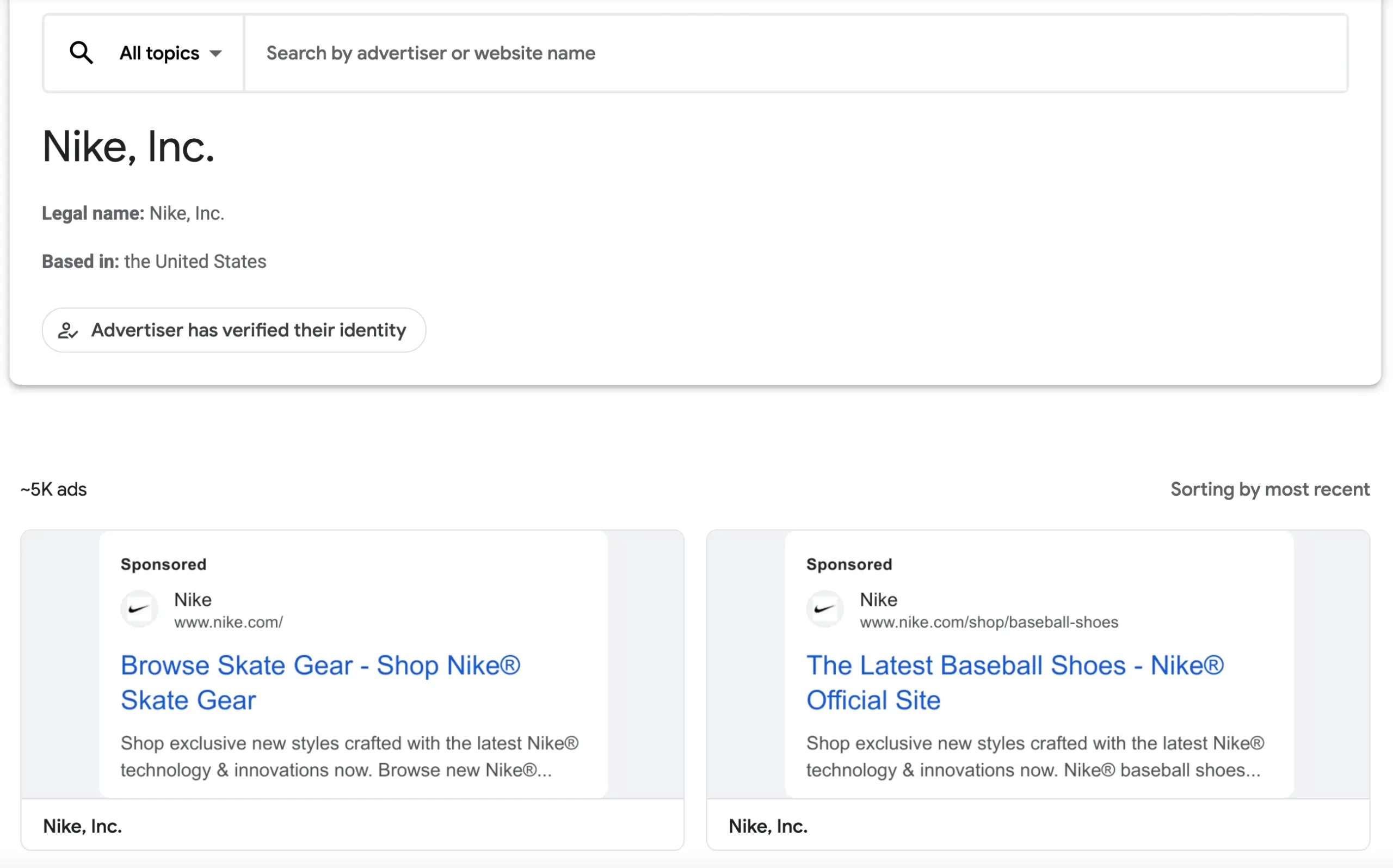Click the All topics dropdown arrow
This screenshot has width=1393, height=868.
tap(216, 54)
